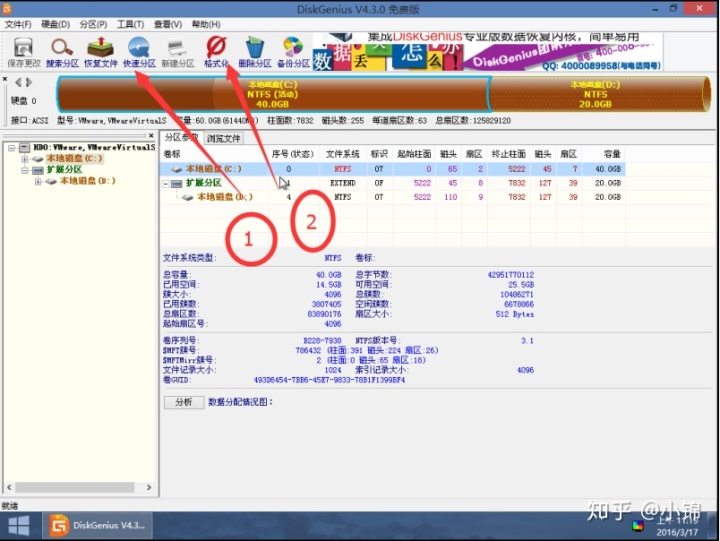The width and height of the screenshot is (720, 541).
Task: Switch to the 分区参数 tab
Action: point(181,137)
